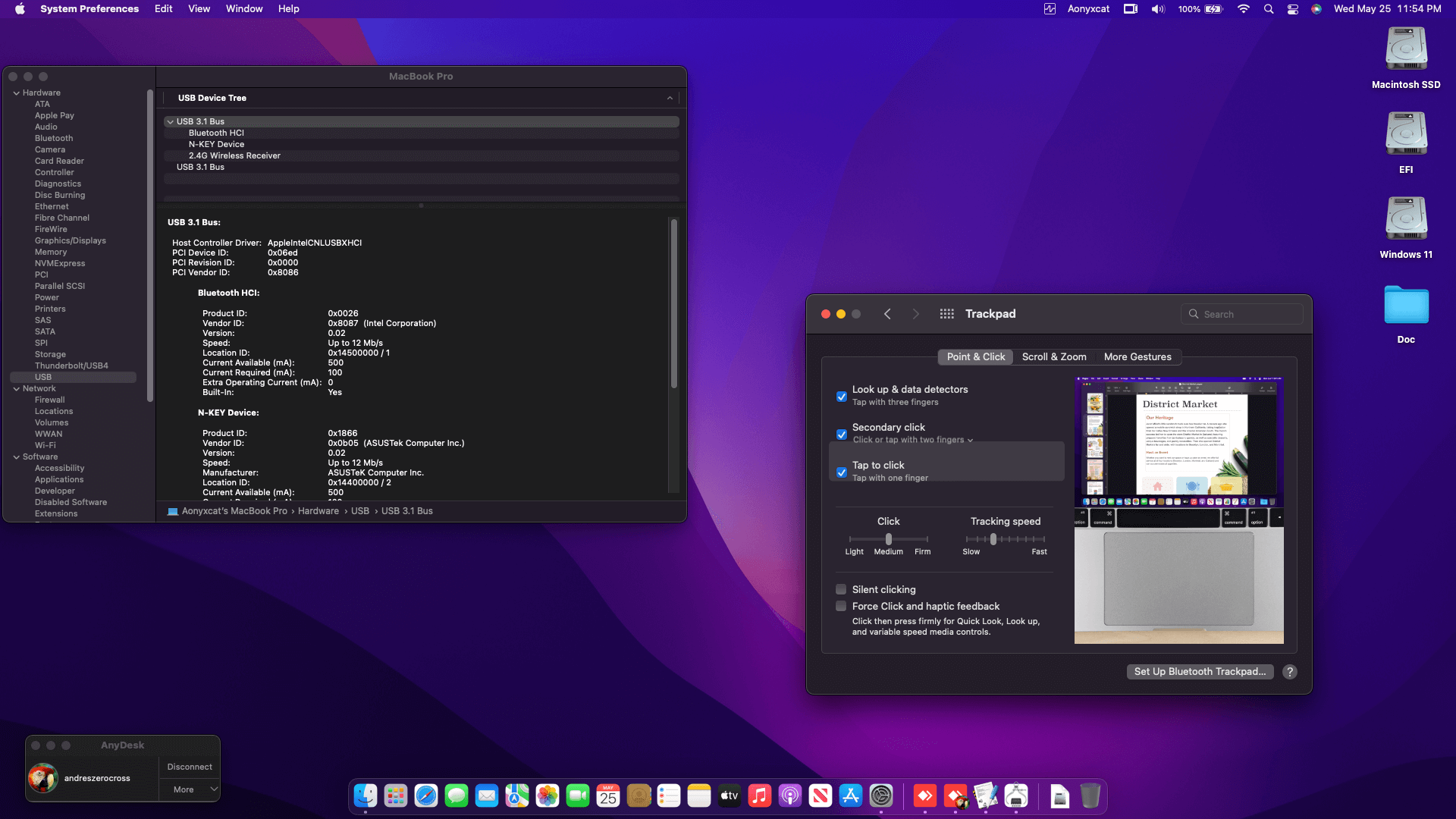Open the Window menu
1456x819 pixels.
point(244,9)
